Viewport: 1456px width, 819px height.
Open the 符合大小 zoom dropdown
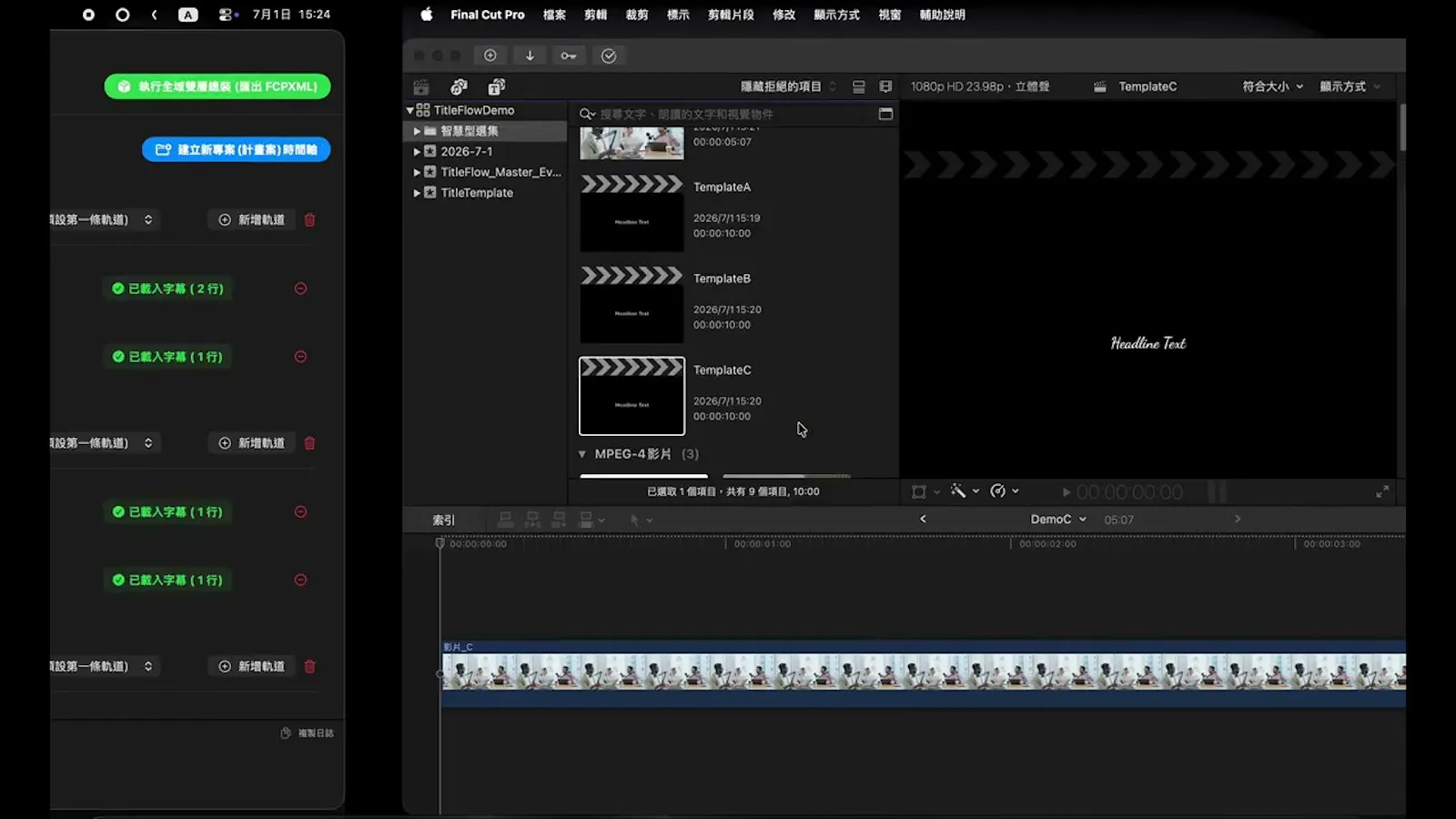1273,86
